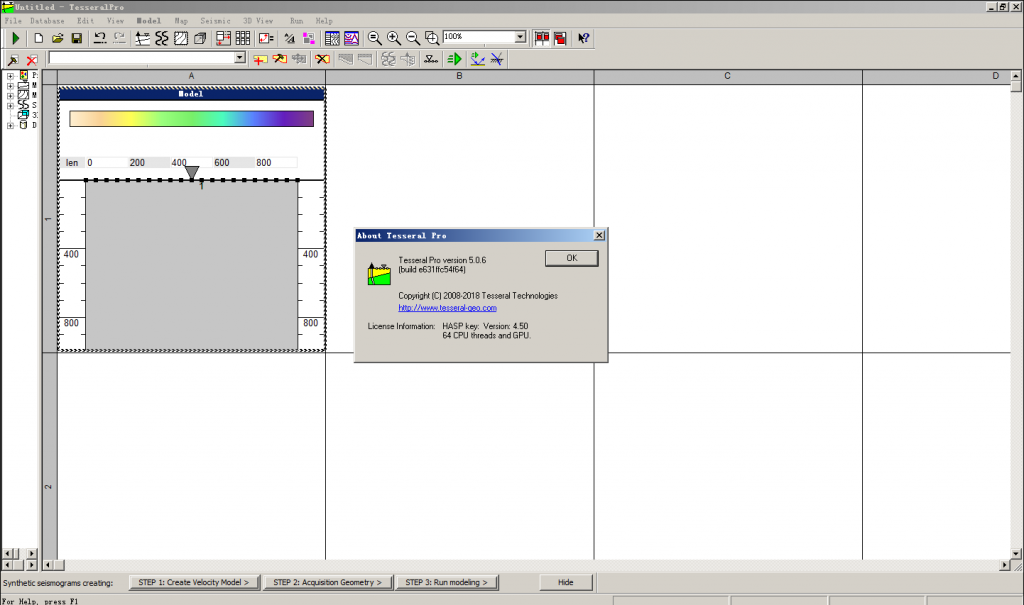Expand the S tree node

[x=10, y=105]
